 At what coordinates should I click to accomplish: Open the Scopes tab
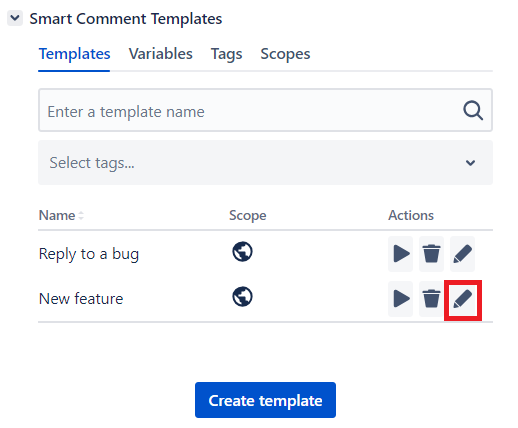click(285, 54)
